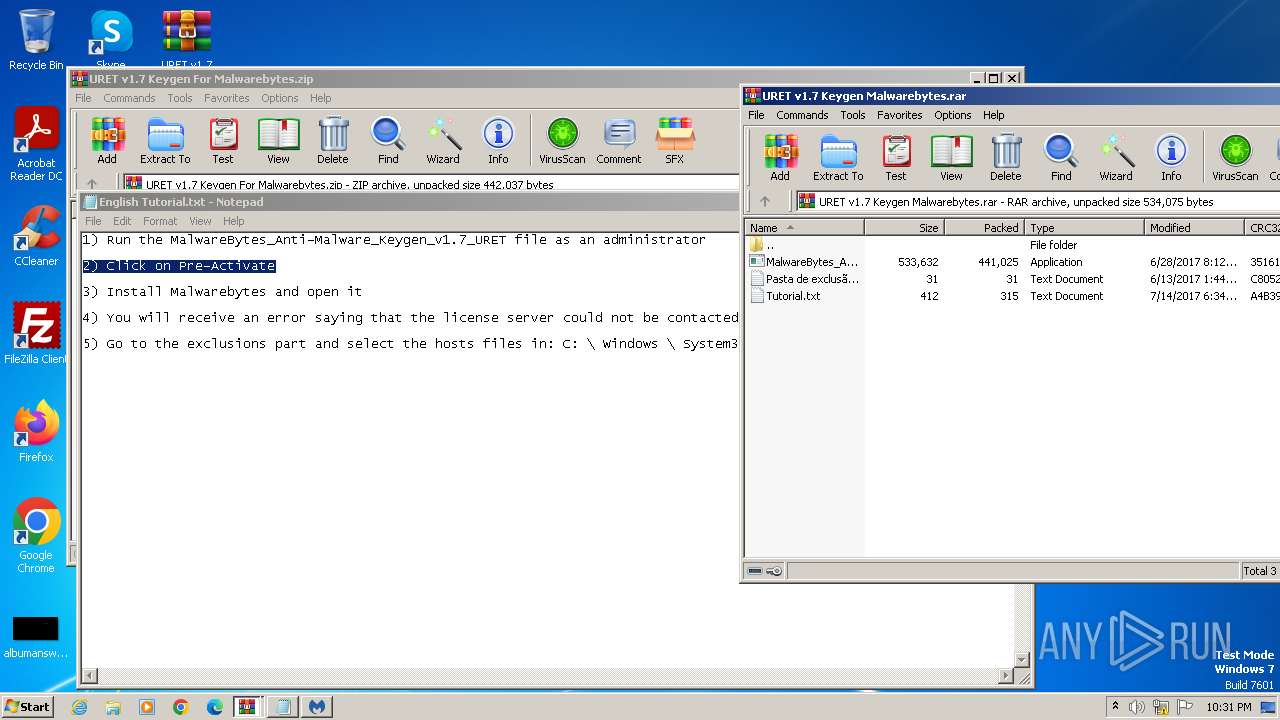This screenshot has height=720, width=1280.
Task: Click Add in the zip WinRAR toolbar
Action: (x=107, y=140)
